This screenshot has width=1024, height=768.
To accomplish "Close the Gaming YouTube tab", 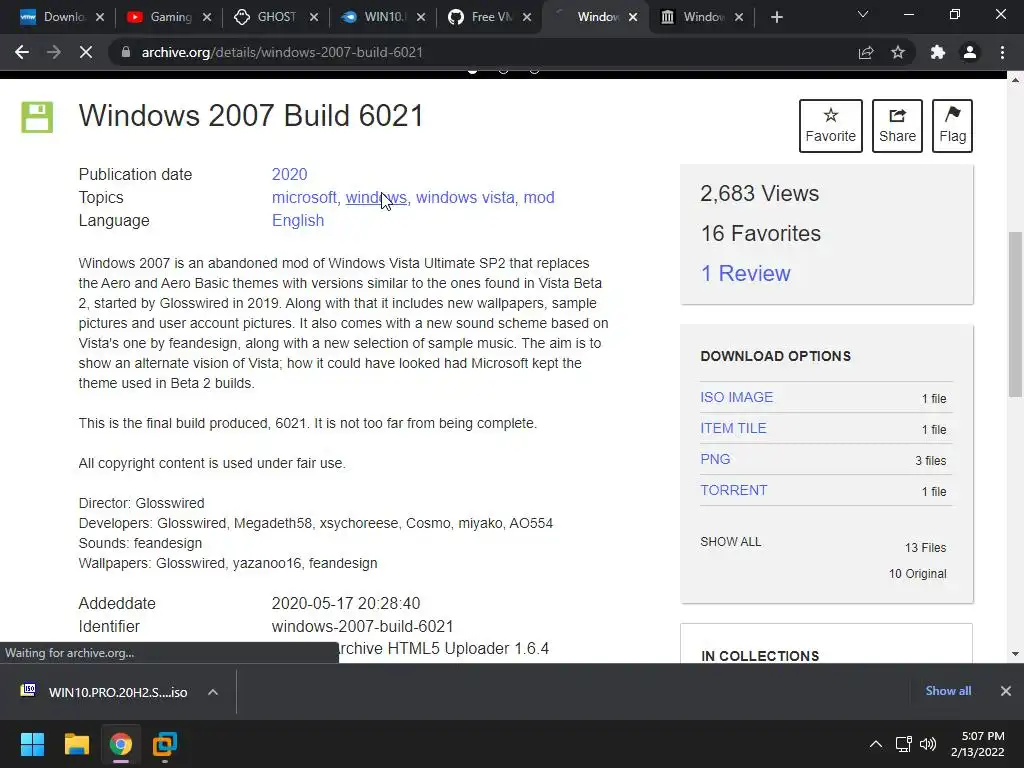I will click(207, 17).
